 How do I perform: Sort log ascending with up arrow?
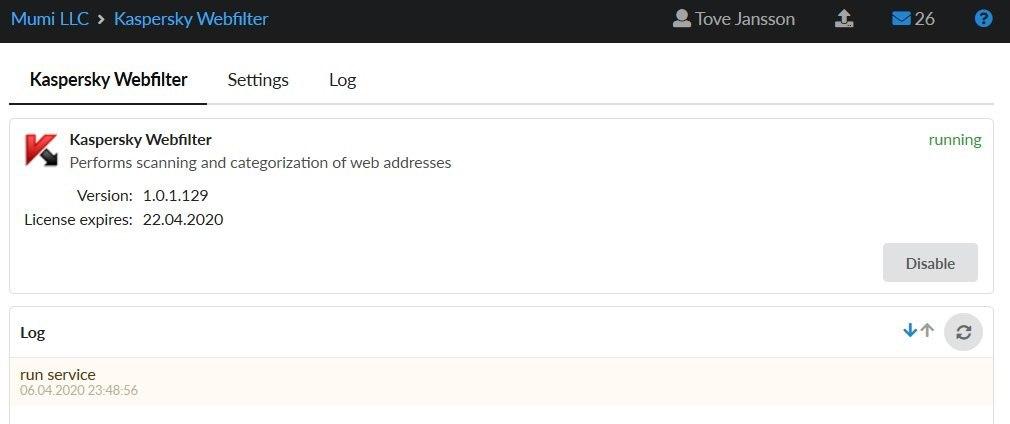tap(927, 331)
